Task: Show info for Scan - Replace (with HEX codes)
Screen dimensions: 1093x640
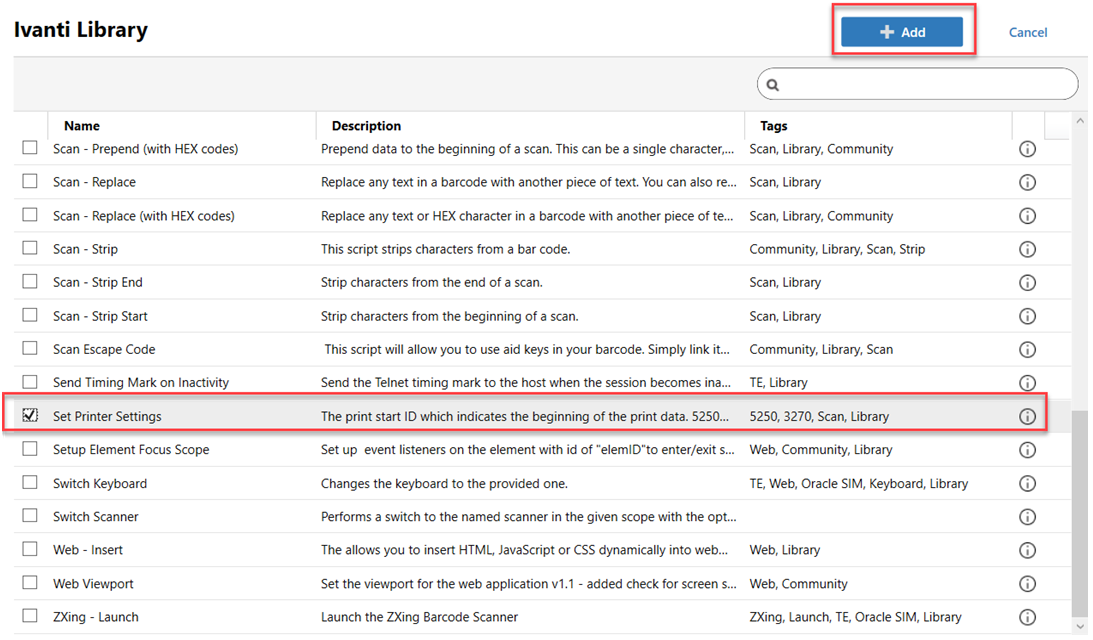Action: point(1027,216)
